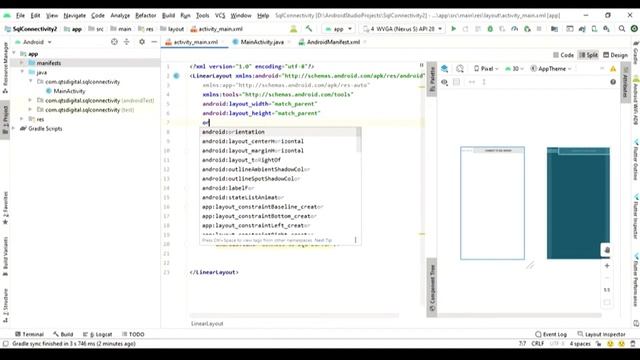
Task: Open the Palette side panel
Action: [x=432, y=79]
